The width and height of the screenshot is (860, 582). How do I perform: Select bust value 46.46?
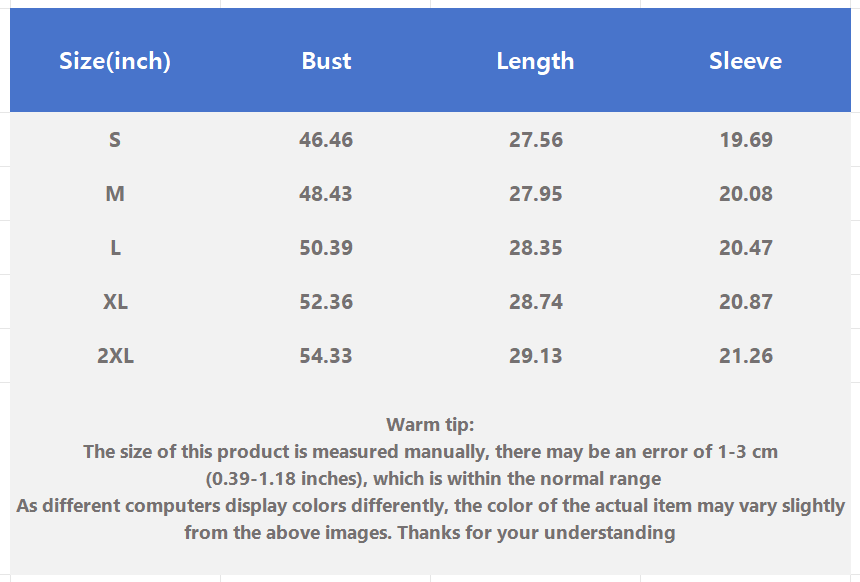[x=326, y=140]
